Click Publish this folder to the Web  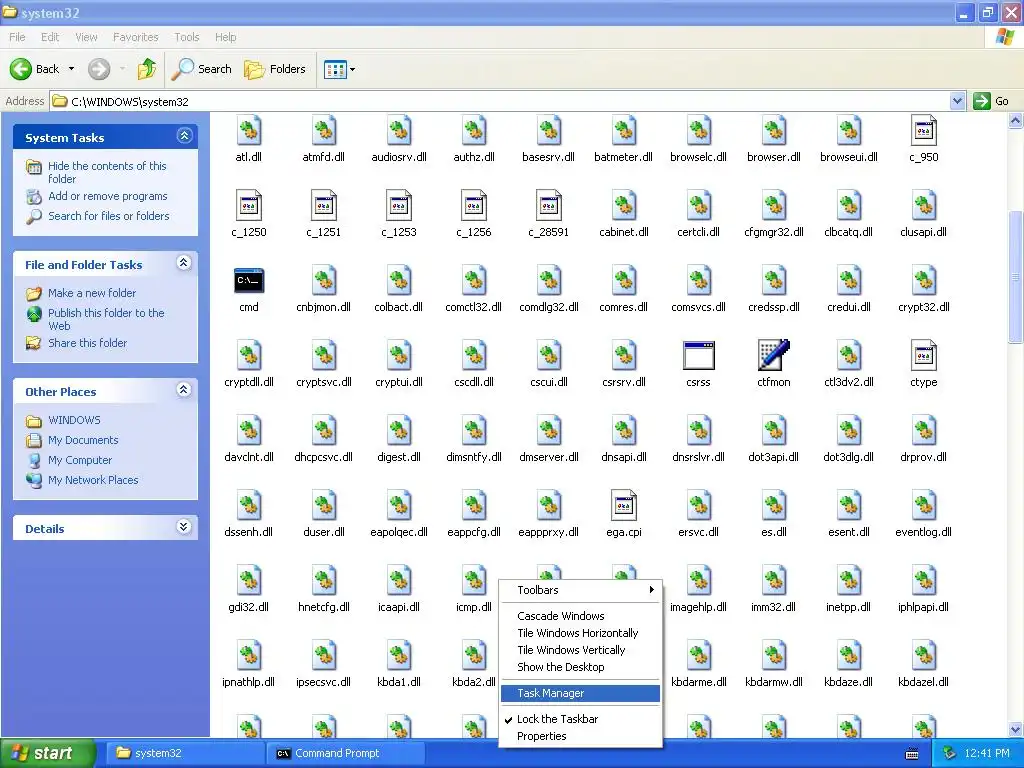(106, 319)
